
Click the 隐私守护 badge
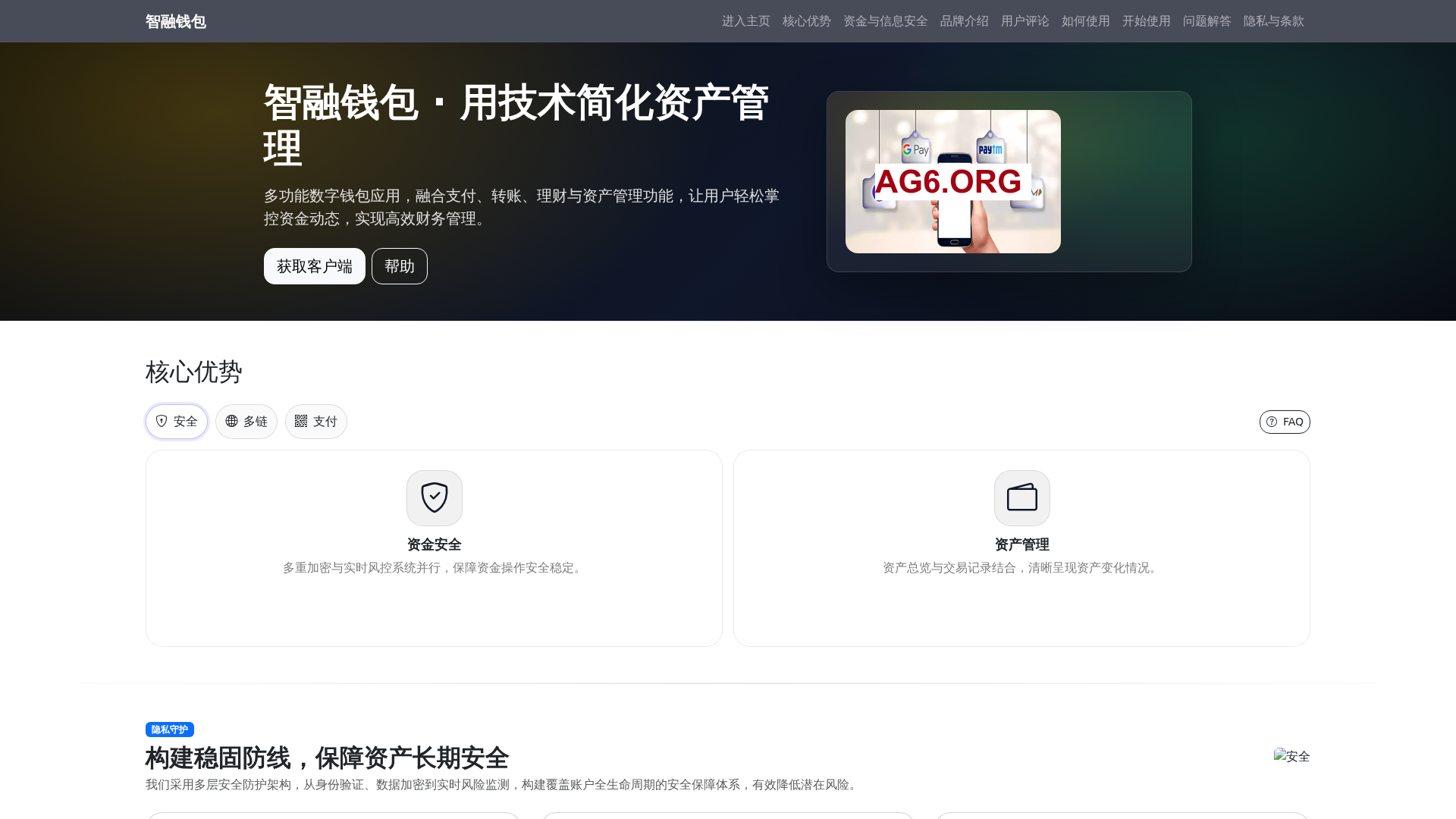(x=169, y=730)
